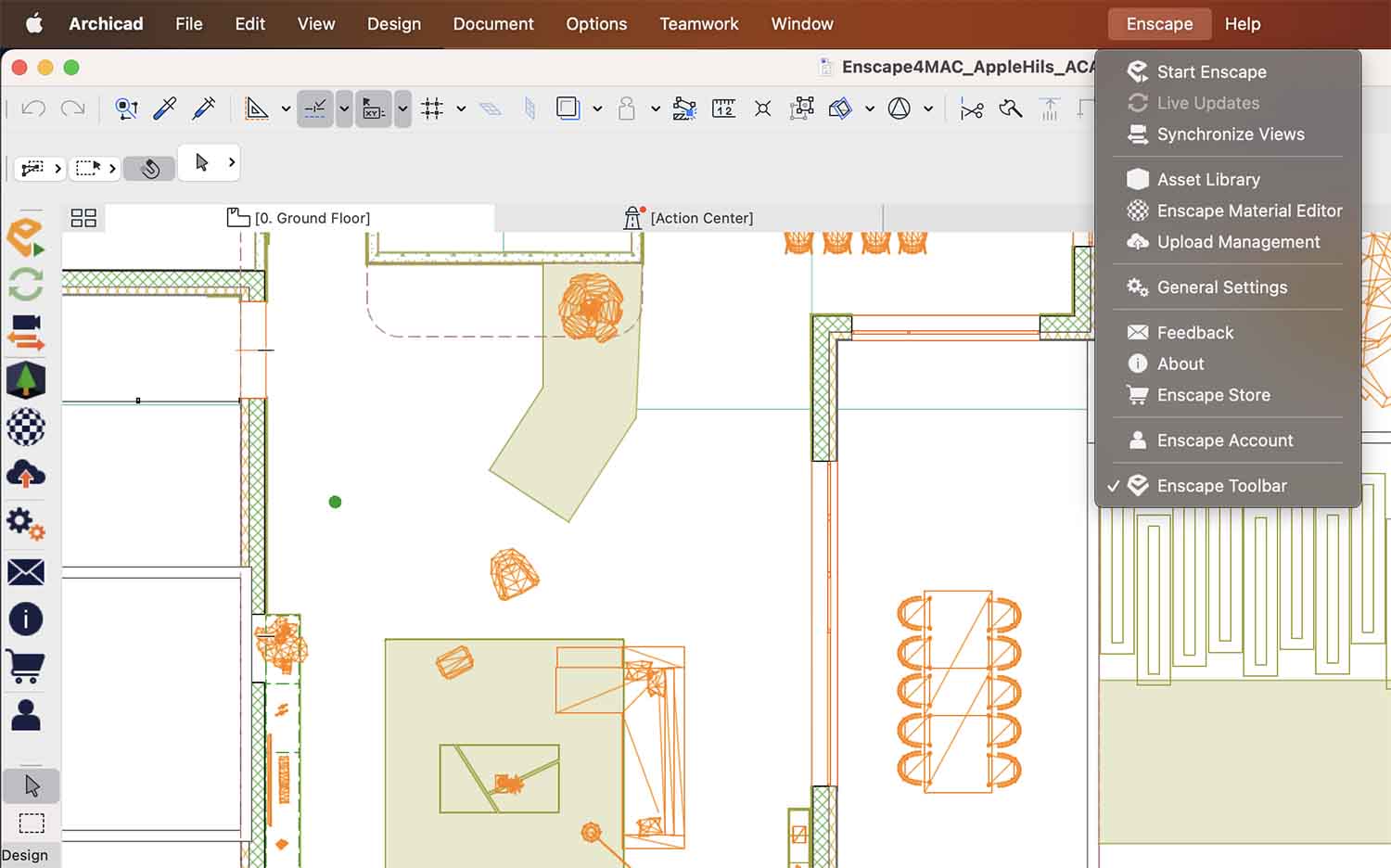Toggle the Magnet gravity tool
This screenshot has width=1391, height=868.
pos(149,168)
